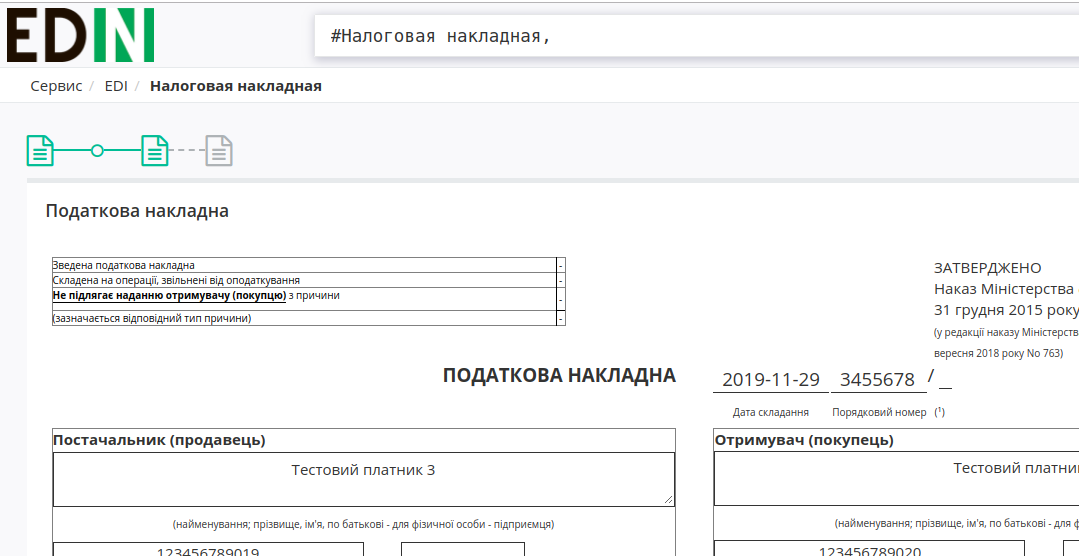Image resolution: width=1079 pixels, height=556 pixels.
Task: Click value cell for Складена на операції row
Action: click(561, 280)
